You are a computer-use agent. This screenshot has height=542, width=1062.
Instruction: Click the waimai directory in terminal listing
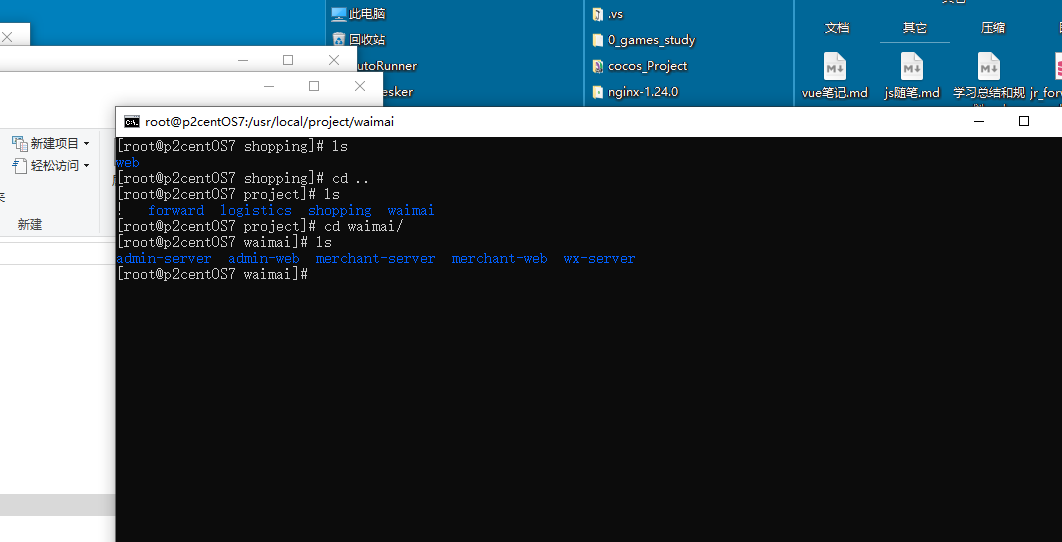pyautogui.click(x=411, y=211)
